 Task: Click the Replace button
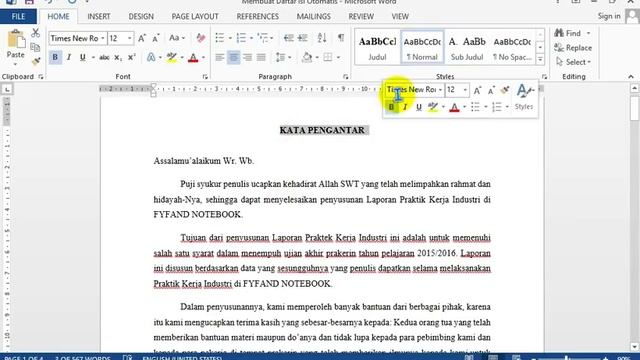pyautogui.click(x=573, y=48)
